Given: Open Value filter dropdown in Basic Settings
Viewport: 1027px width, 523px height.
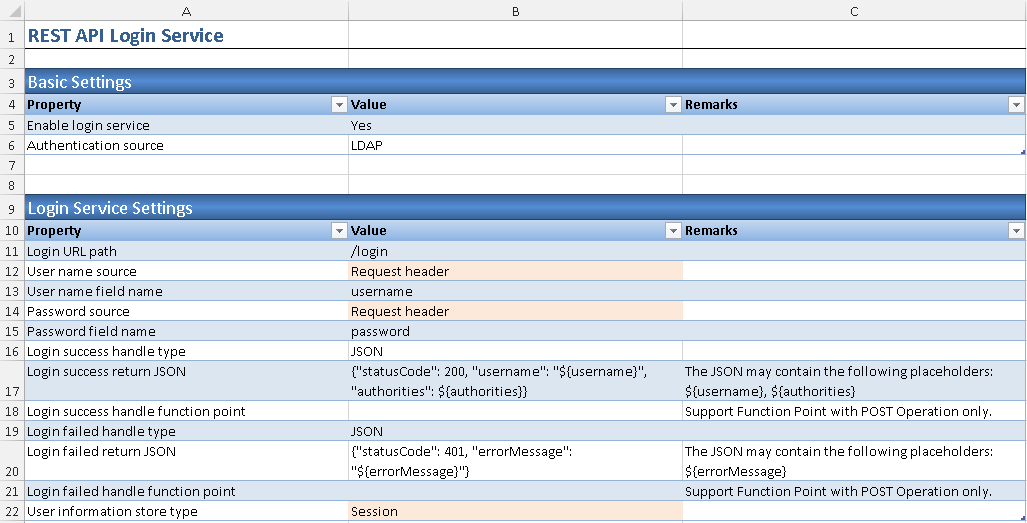Looking at the screenshot, I should point(672,105).
